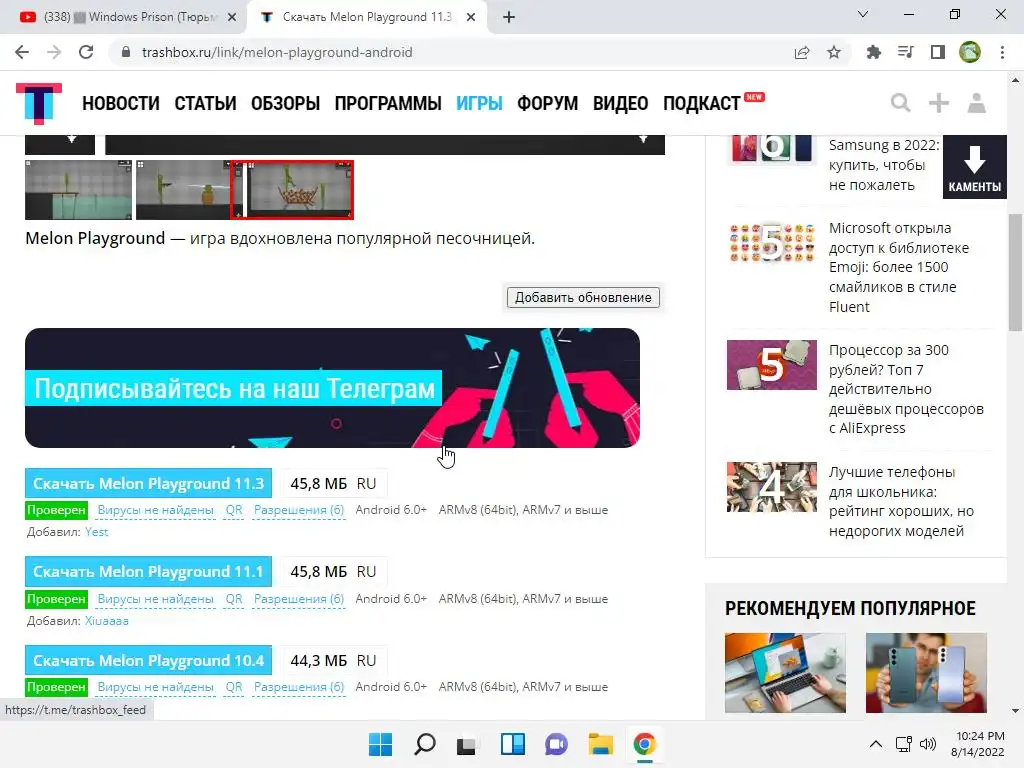Open the Windows Start menu
The height and width of the screenshot is (768, 1024).
(381, 744)
